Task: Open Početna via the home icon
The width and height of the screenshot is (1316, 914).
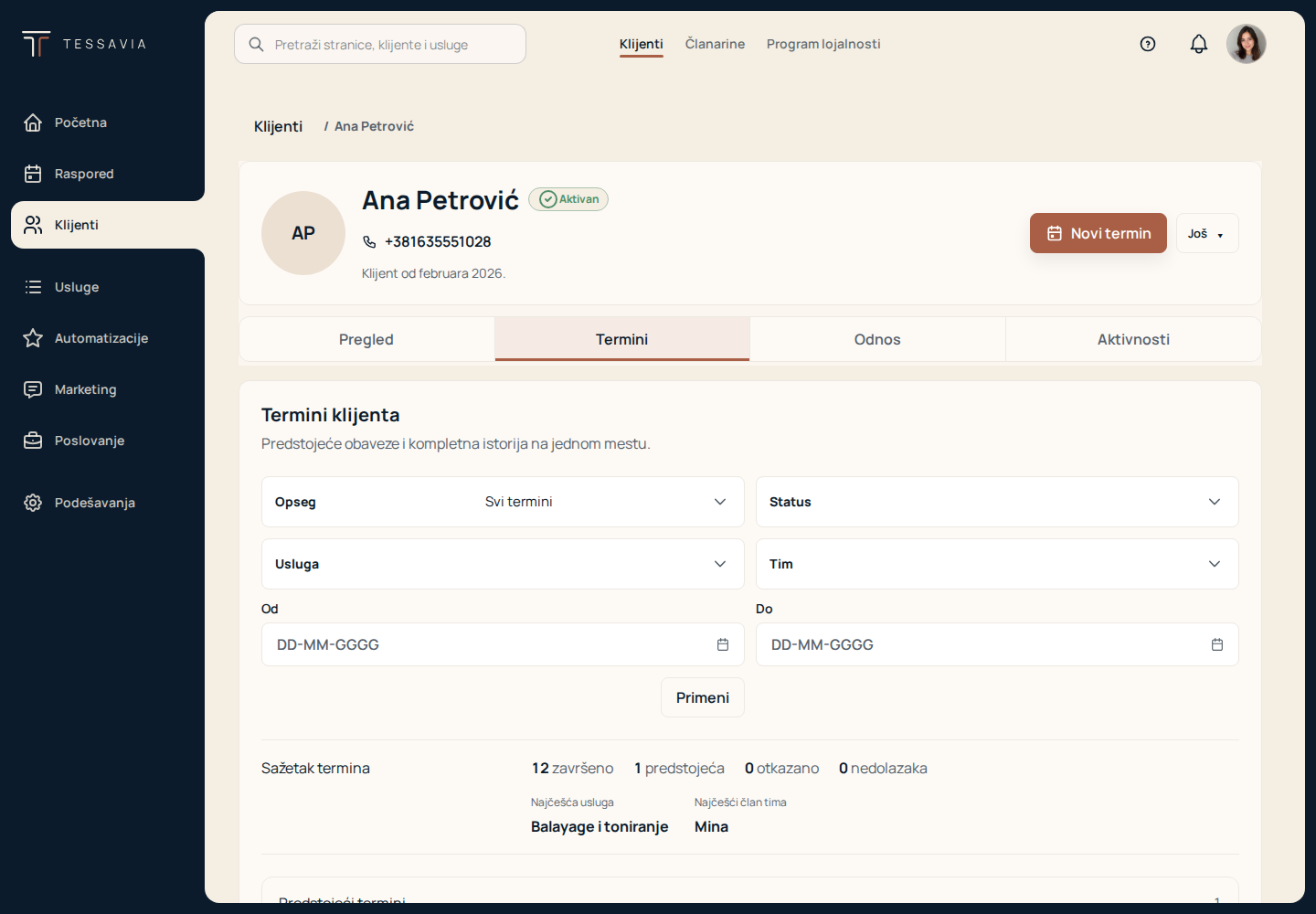Action: (x=33, y=122)
